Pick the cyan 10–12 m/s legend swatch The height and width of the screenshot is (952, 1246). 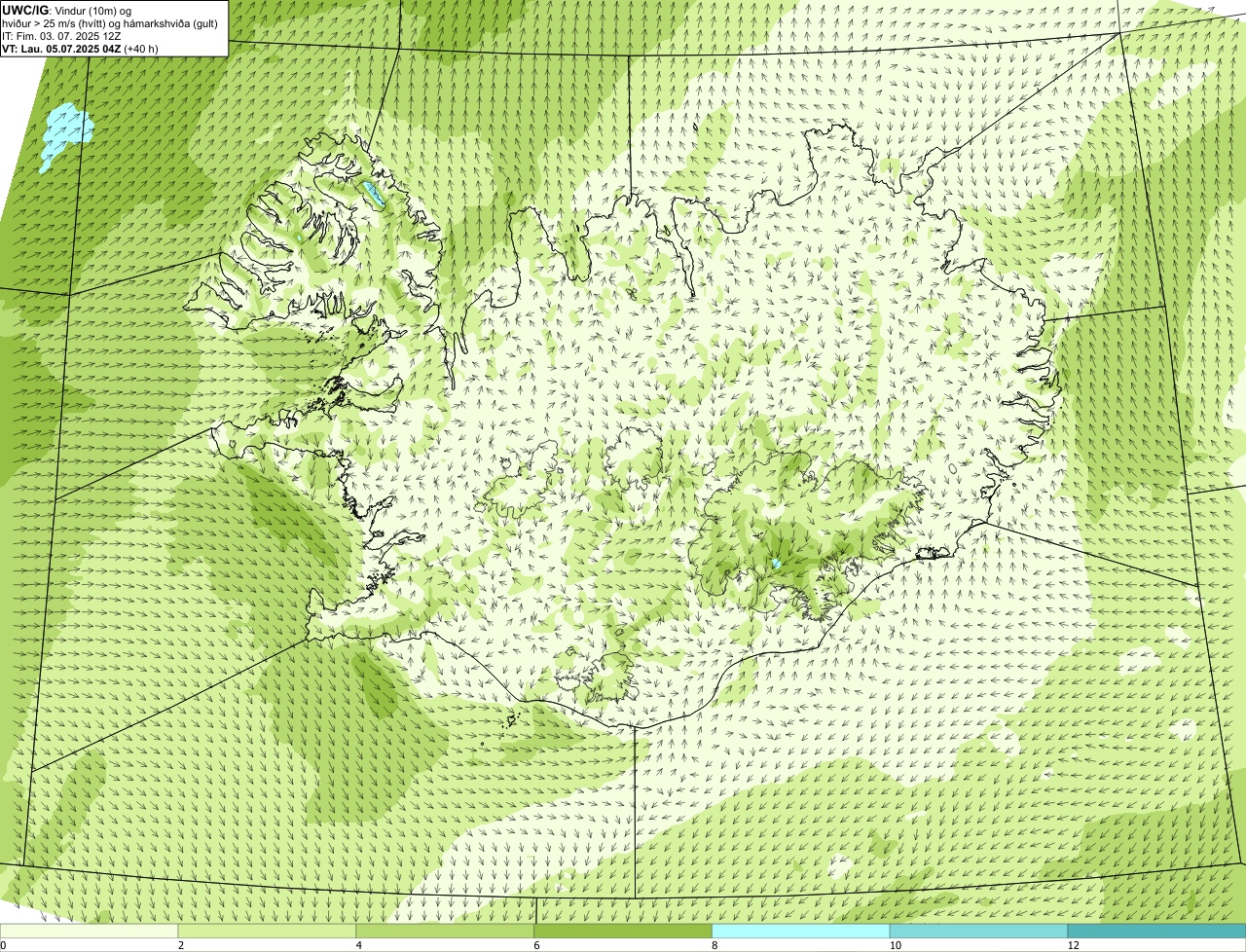click(x=979, y=932)
